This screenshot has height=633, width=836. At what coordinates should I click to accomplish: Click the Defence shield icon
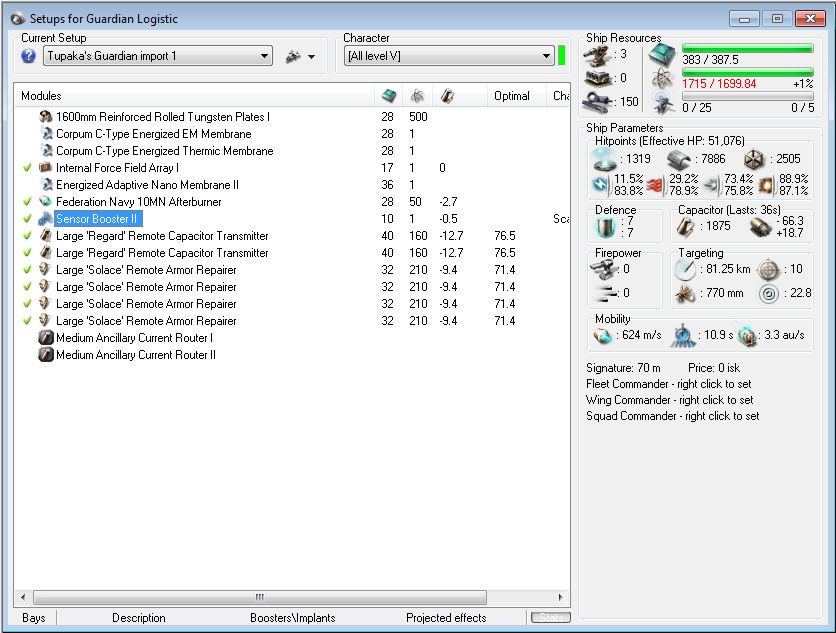pyautogui.click(x=606, y=228)
